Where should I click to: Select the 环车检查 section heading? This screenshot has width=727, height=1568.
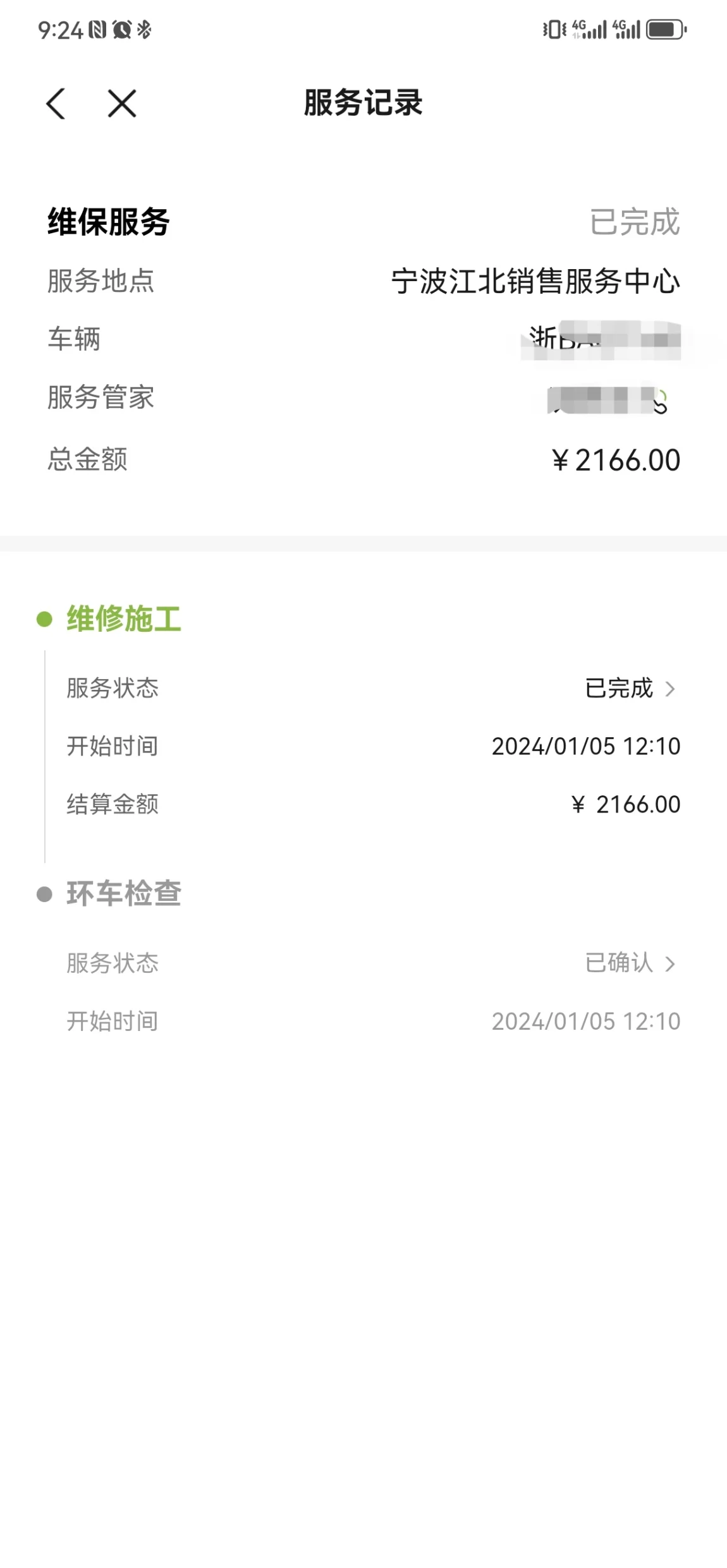(x=124, y=894)
